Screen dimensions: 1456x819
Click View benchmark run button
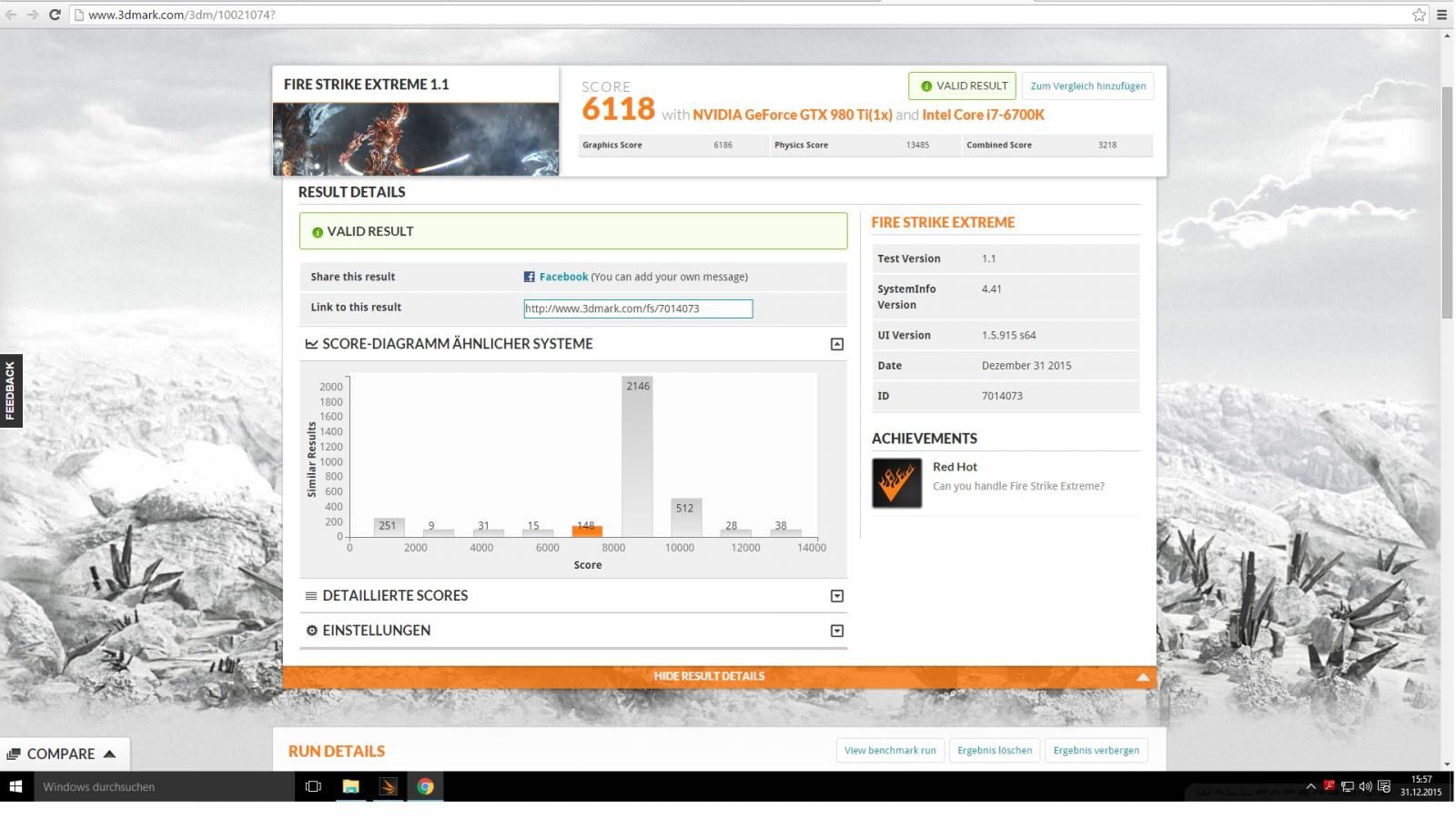pos(890,750)
